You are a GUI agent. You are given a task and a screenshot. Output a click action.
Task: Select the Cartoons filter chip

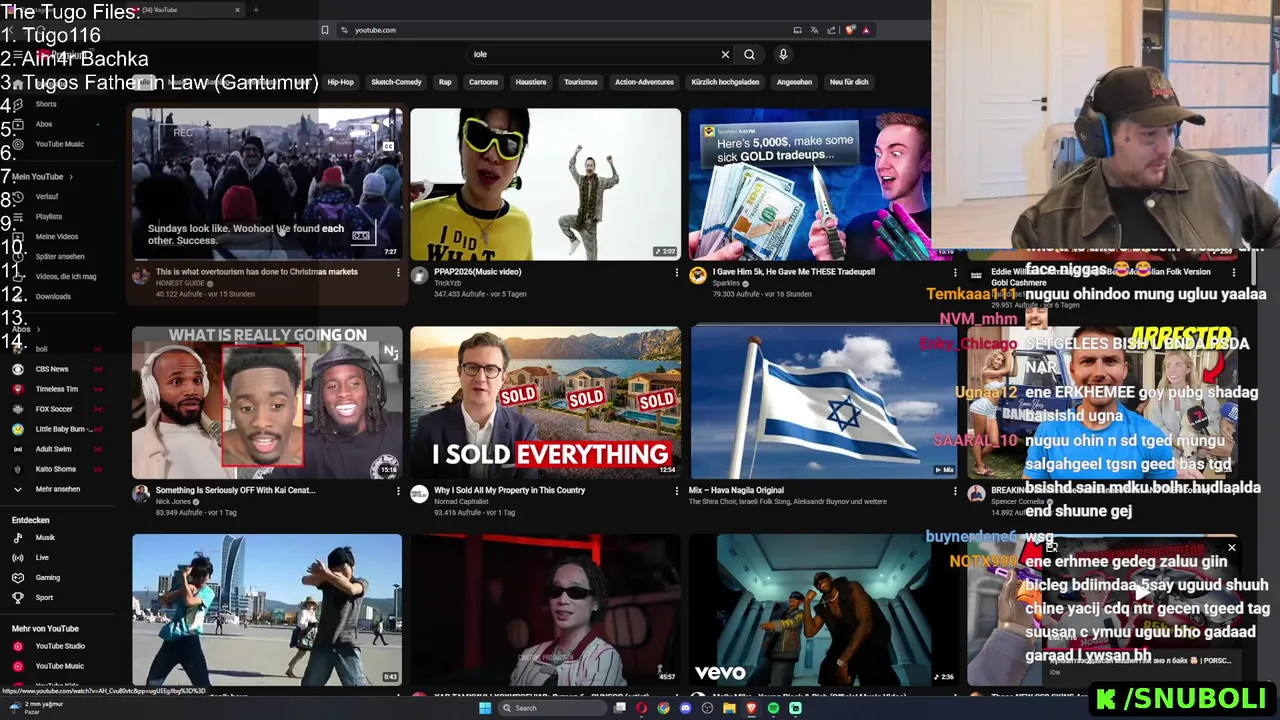(x=483, y=82)
